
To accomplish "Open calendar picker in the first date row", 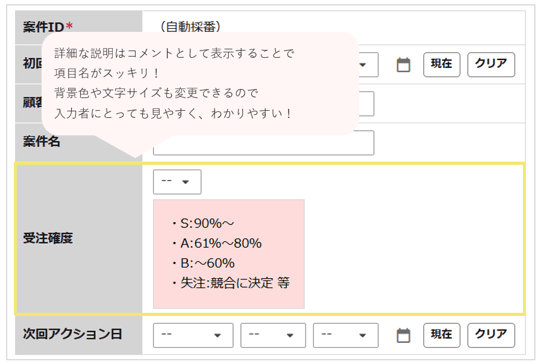I will tap(403, 65).
